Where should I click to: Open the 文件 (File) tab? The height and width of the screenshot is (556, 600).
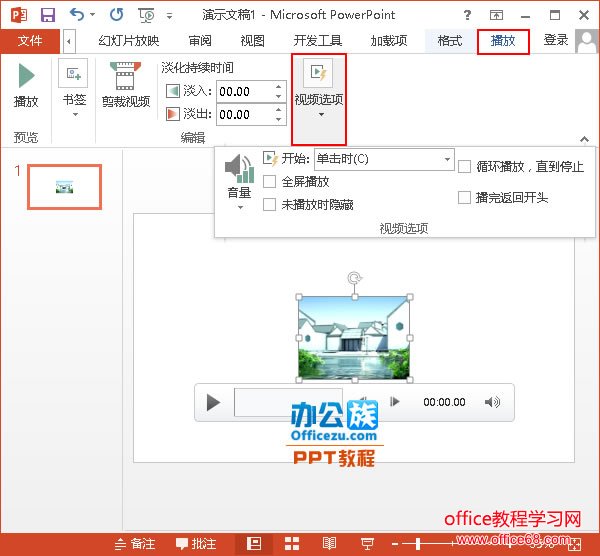30,41
